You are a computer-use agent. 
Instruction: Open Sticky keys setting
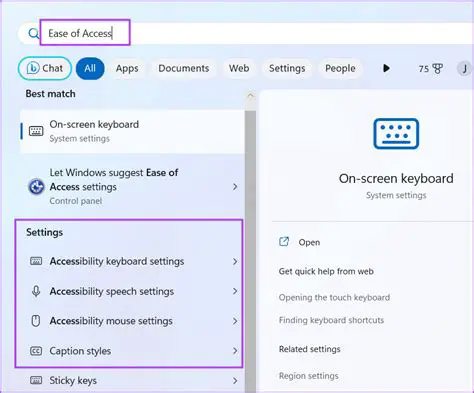(132, 380)
